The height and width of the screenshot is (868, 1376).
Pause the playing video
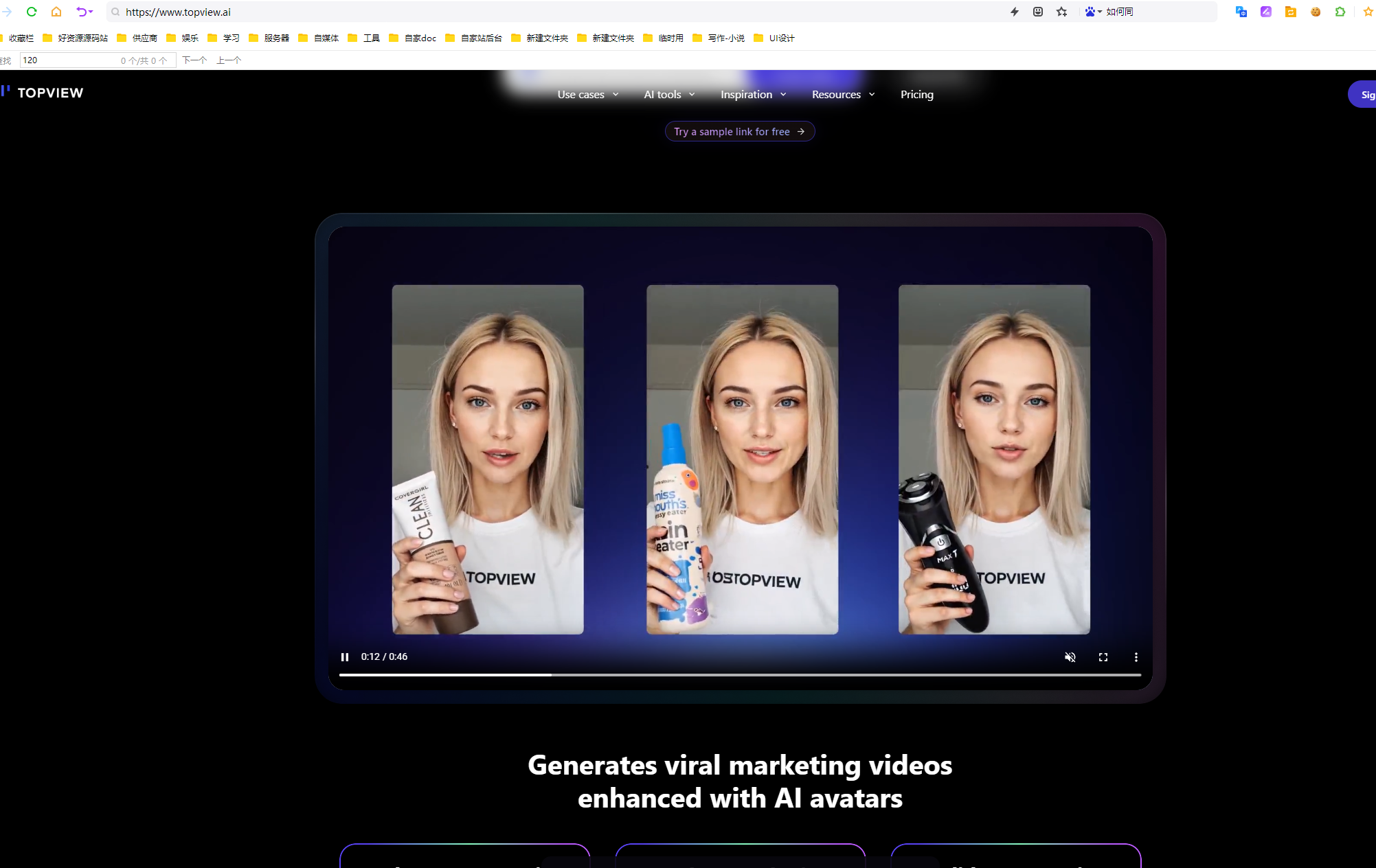tap(345, 657)
